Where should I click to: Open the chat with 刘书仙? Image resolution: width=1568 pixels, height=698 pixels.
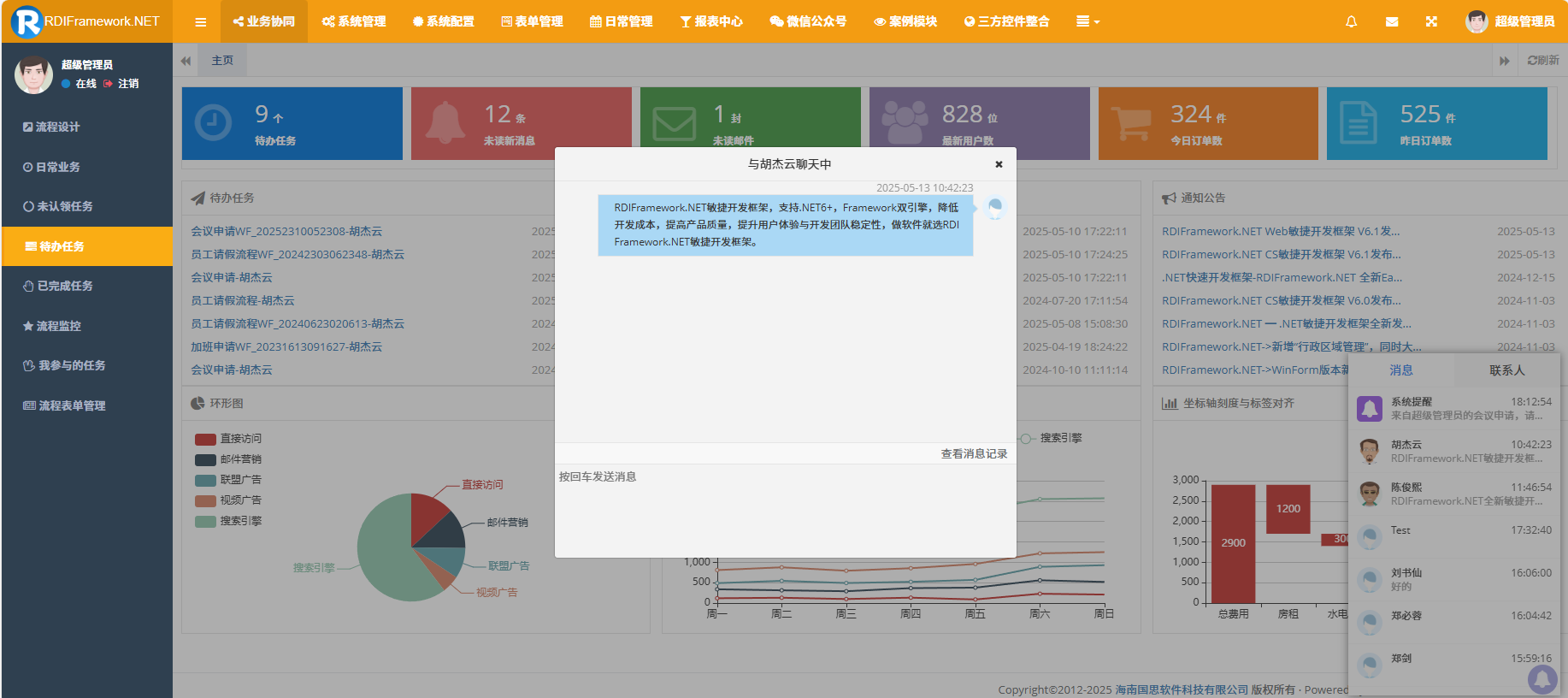pyautogui.click(x=1454, y=579)
